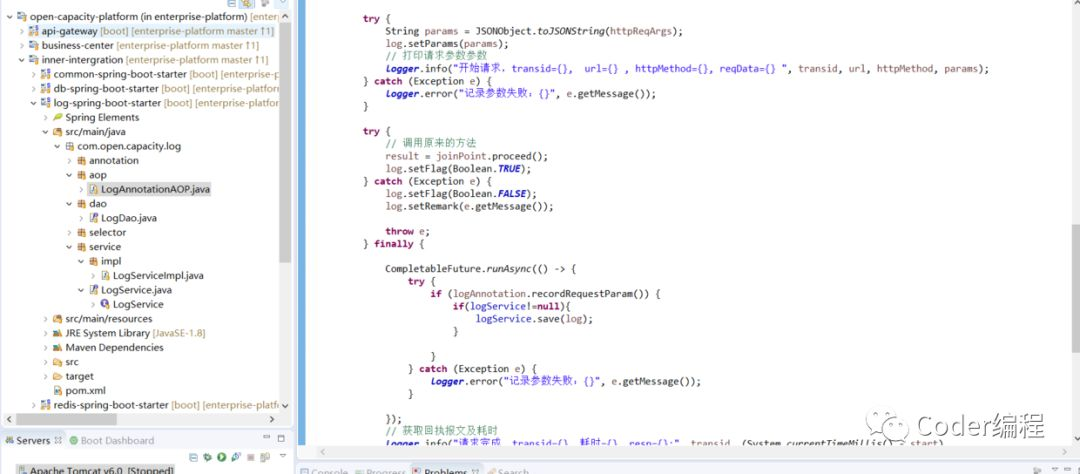Select the src folder label
Image resolution: width=1080 pixels, height=474 pixels.
coord(72,362)
